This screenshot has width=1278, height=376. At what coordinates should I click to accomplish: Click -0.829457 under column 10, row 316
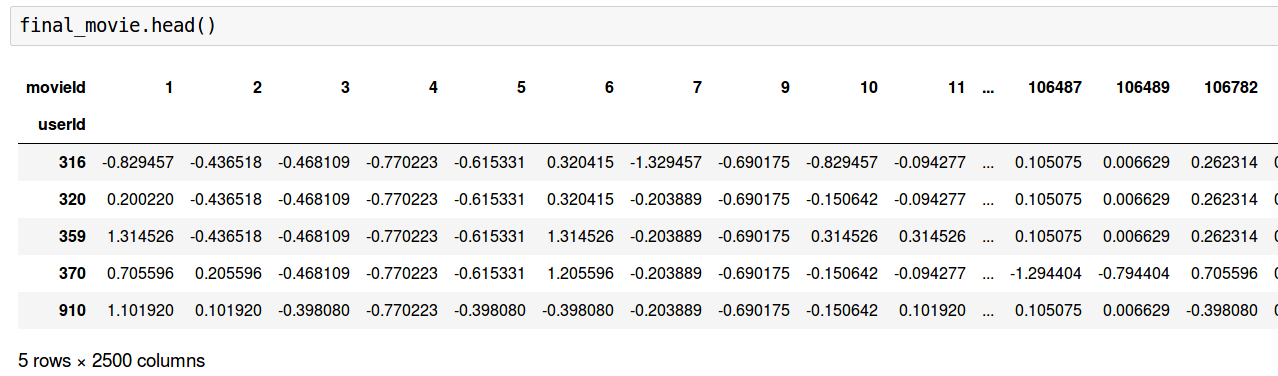(842, 162)
